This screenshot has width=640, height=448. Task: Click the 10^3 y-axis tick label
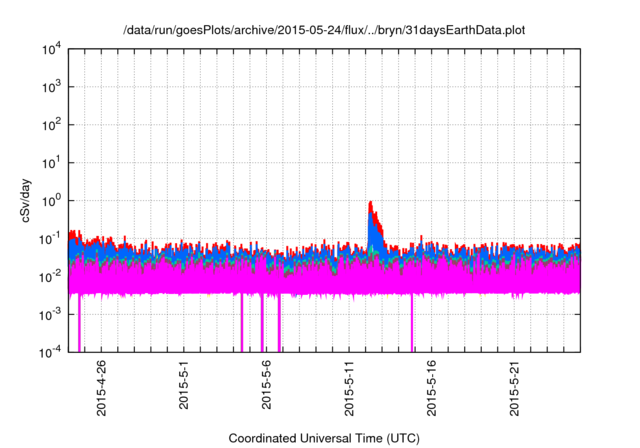pyautogui.click(x=52, y=87)
